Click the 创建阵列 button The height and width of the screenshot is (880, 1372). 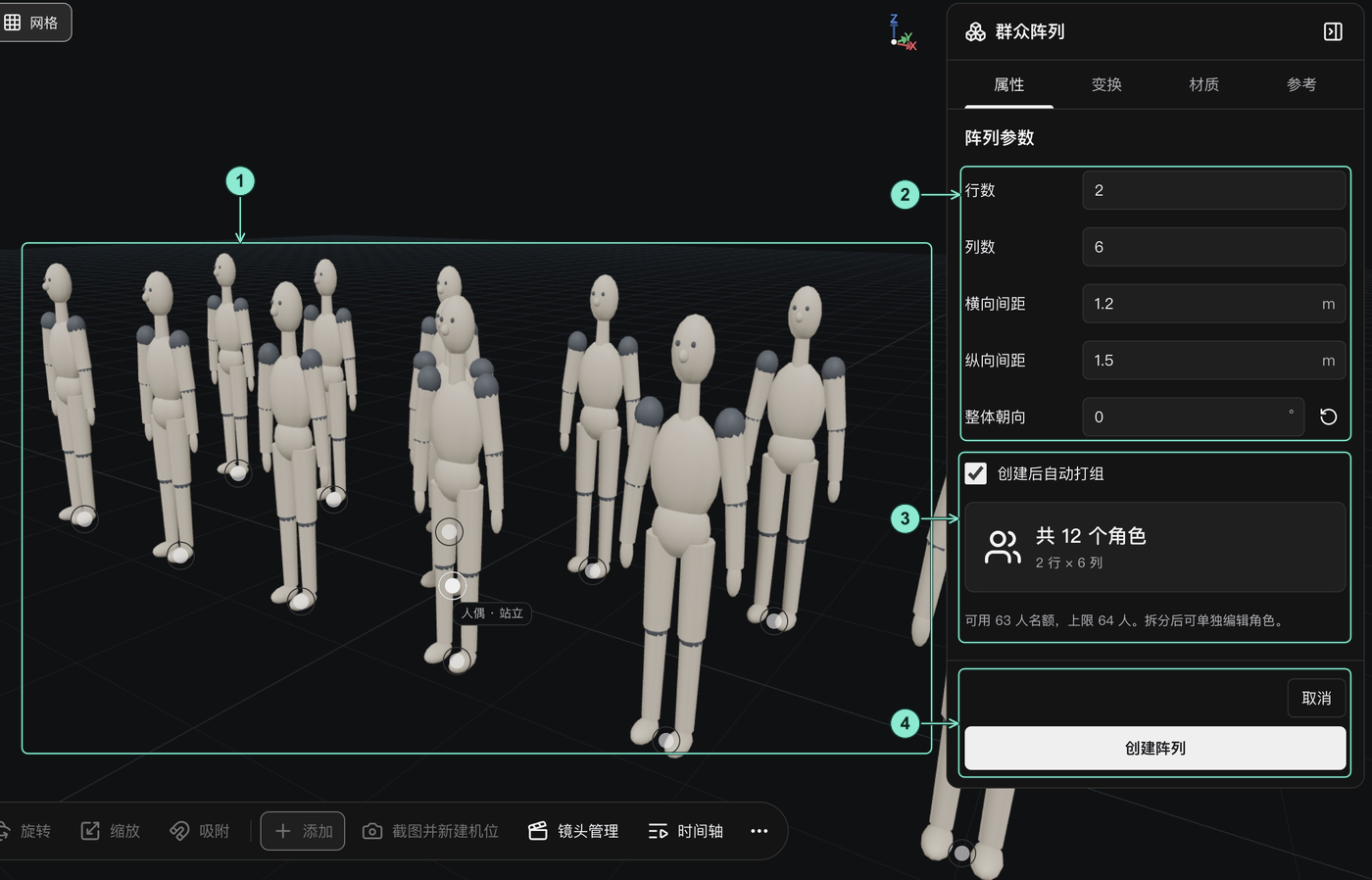point(1155,748)
